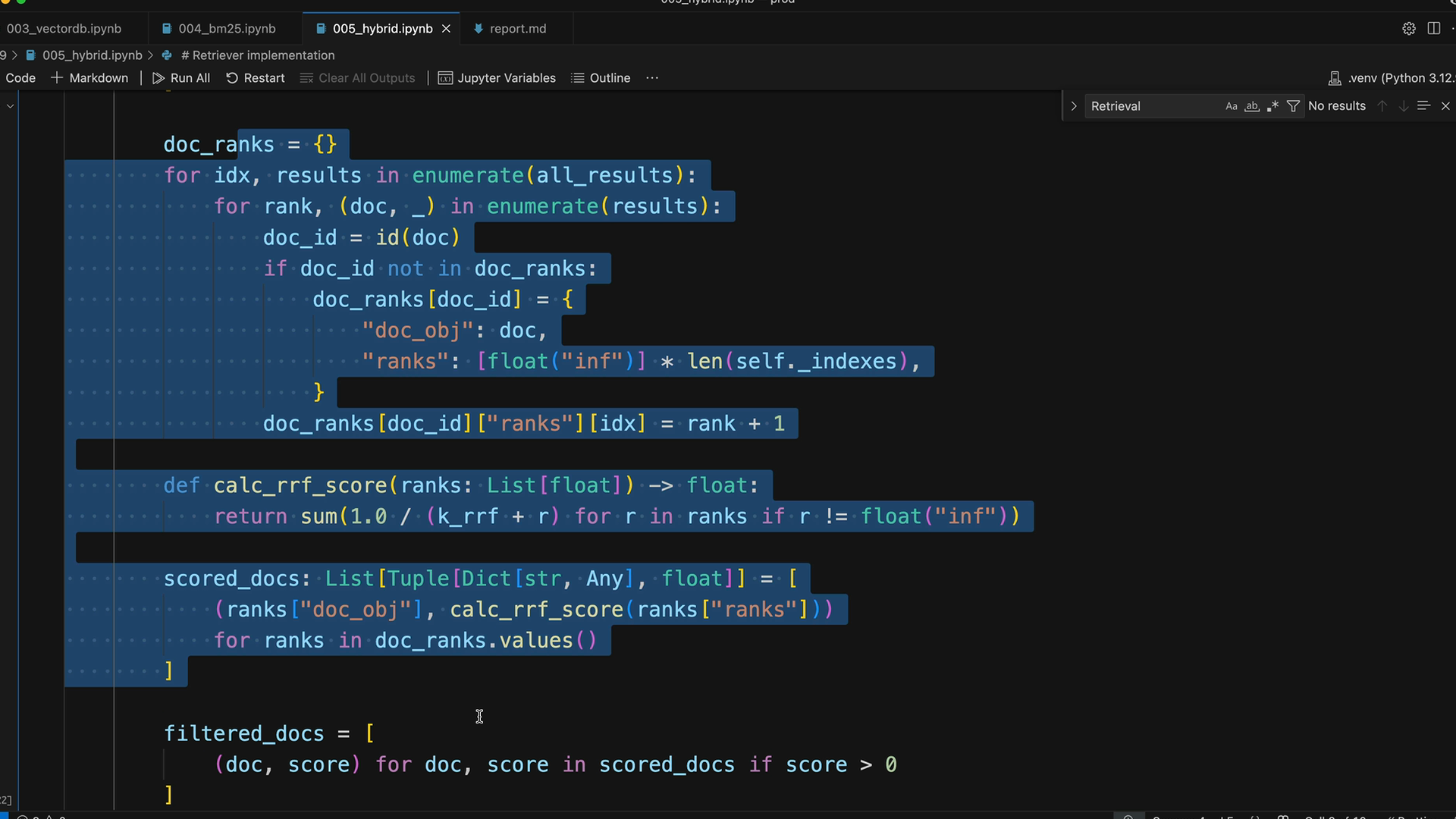Restart the notebook kernel
Viewport: 1456px width, 819px height.
(256, 78)
